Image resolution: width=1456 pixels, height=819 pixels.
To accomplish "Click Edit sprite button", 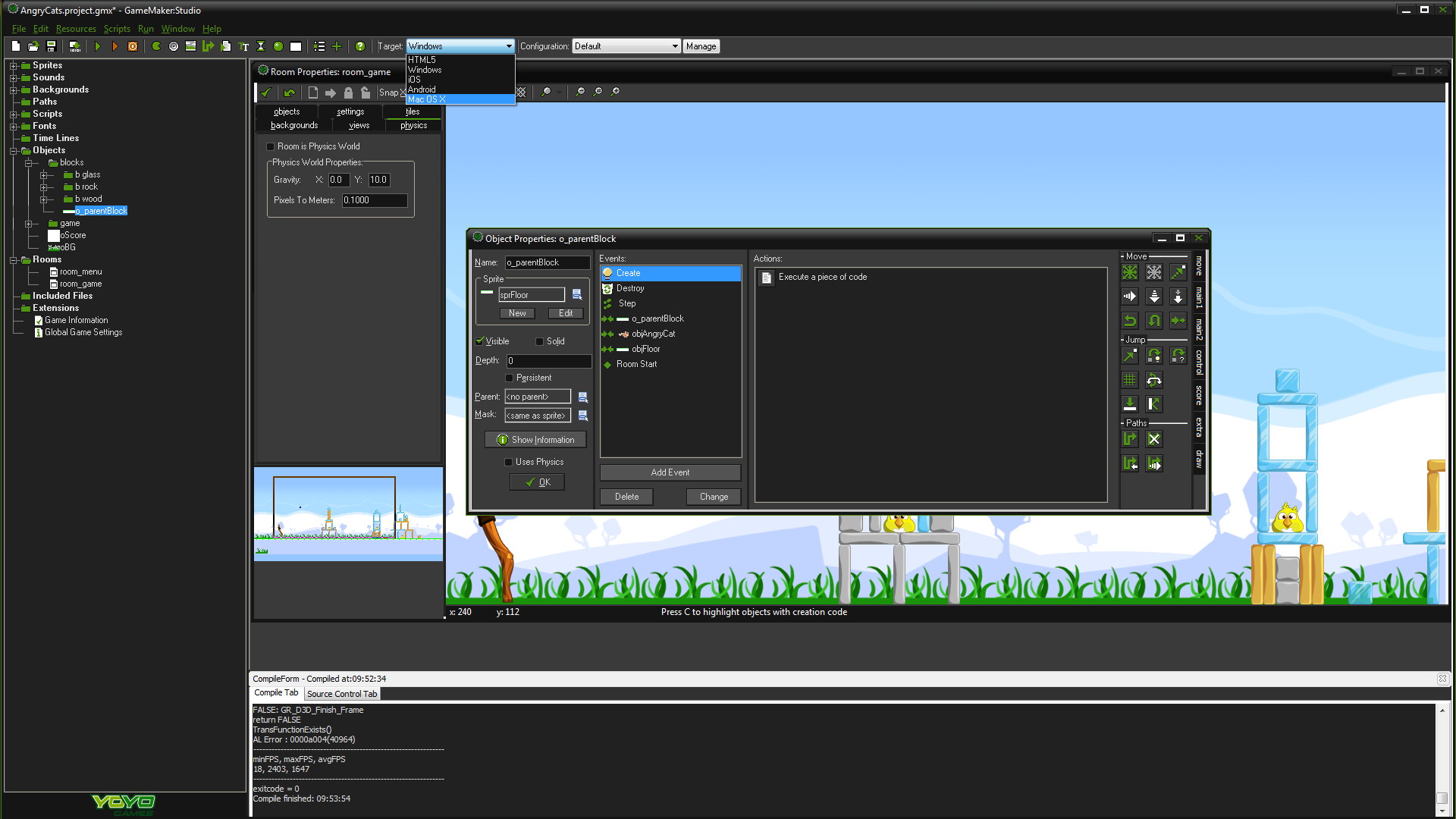I will (566, 313).
